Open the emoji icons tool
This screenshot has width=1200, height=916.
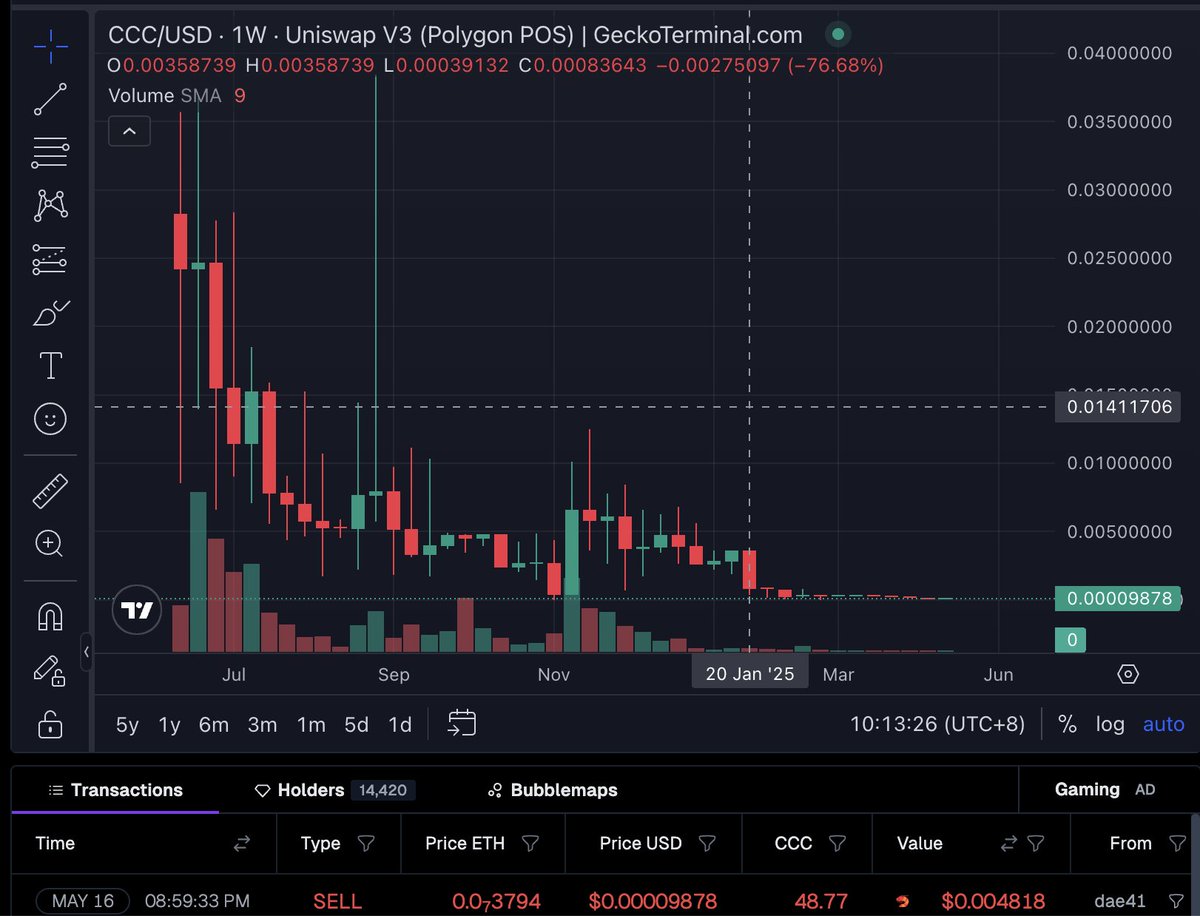click(50, 419)
